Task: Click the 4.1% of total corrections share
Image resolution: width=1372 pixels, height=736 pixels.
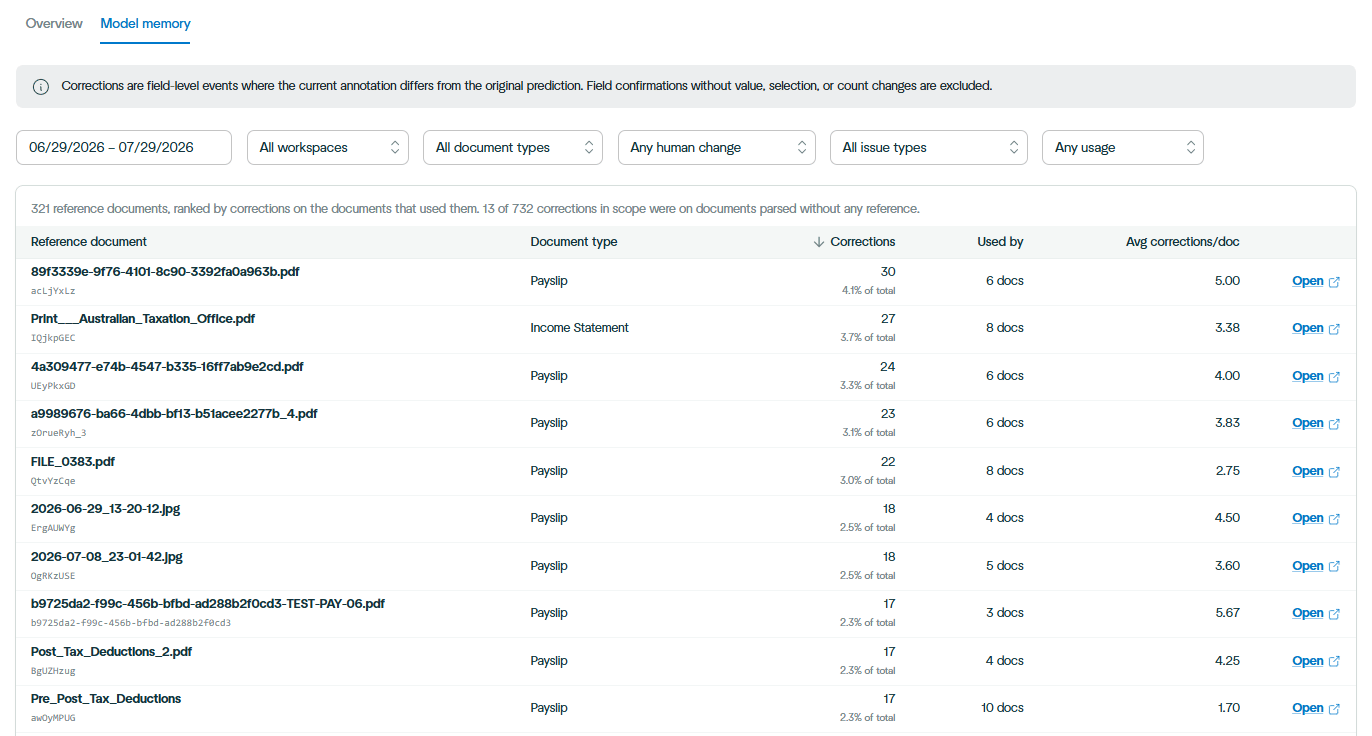Action: tap(869, 291)
